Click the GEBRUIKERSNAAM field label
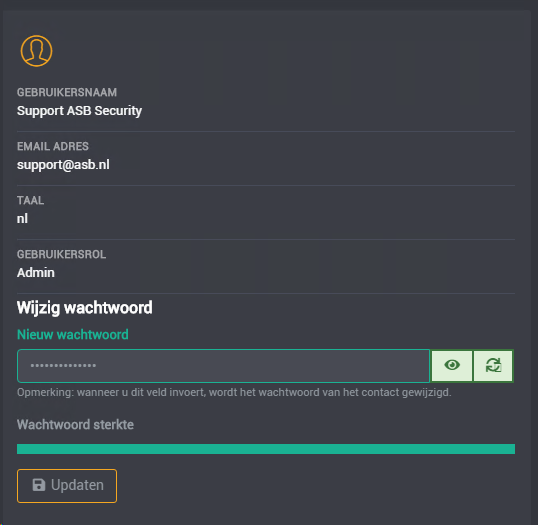This screenshot has width=538, height=525. tap(67, 92)
